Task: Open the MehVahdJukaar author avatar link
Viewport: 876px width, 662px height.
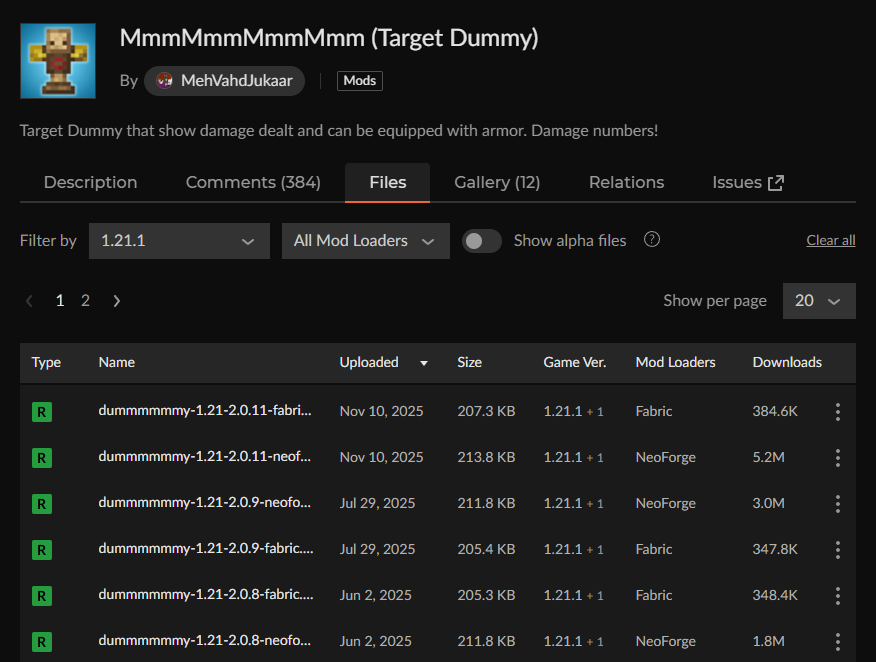Action: click(x=165, y=81)
